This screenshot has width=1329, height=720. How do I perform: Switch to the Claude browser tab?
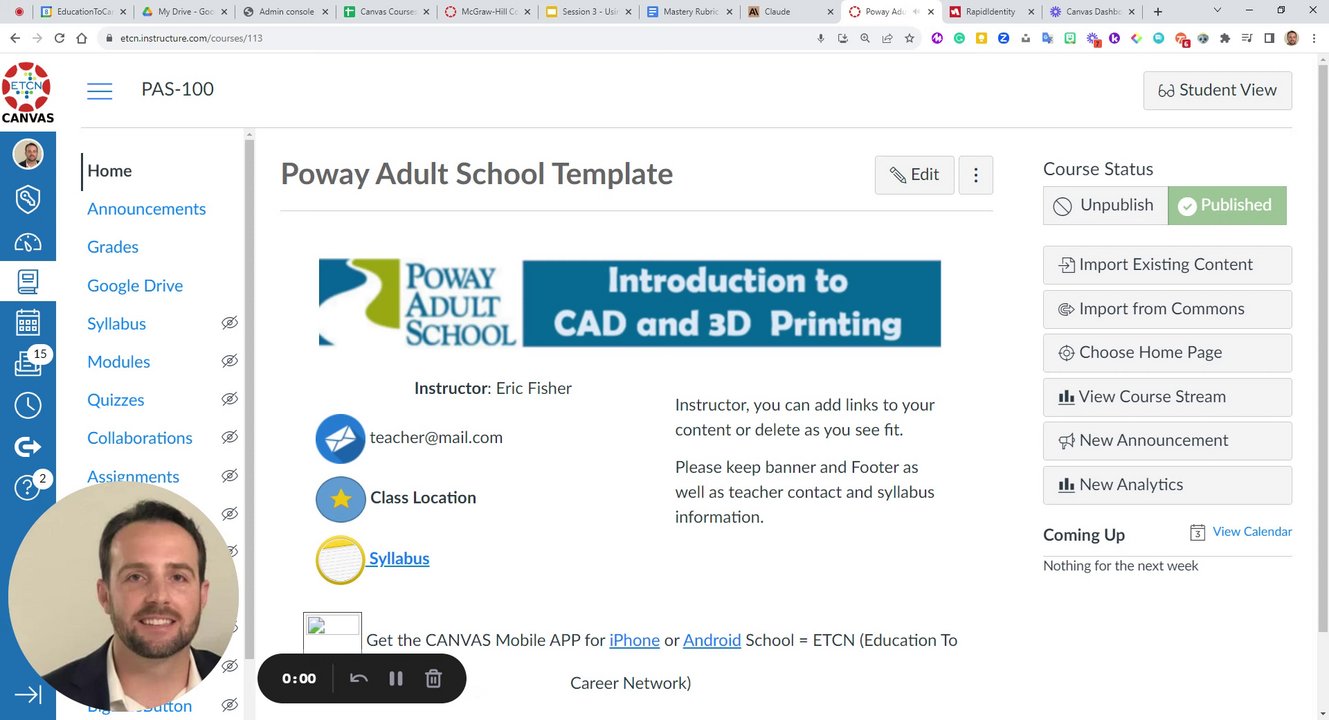pos(789,12)
